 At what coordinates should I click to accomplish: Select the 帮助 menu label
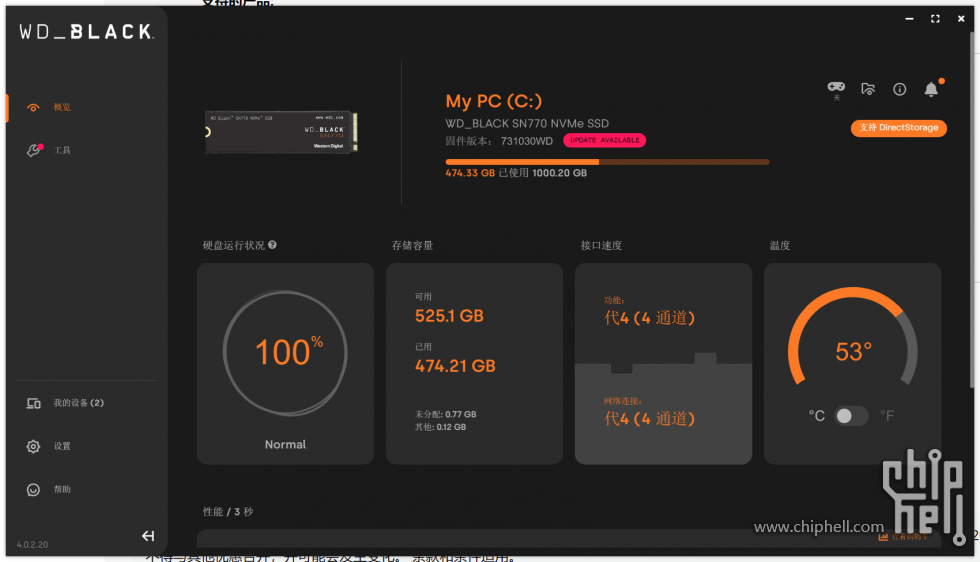62,489
